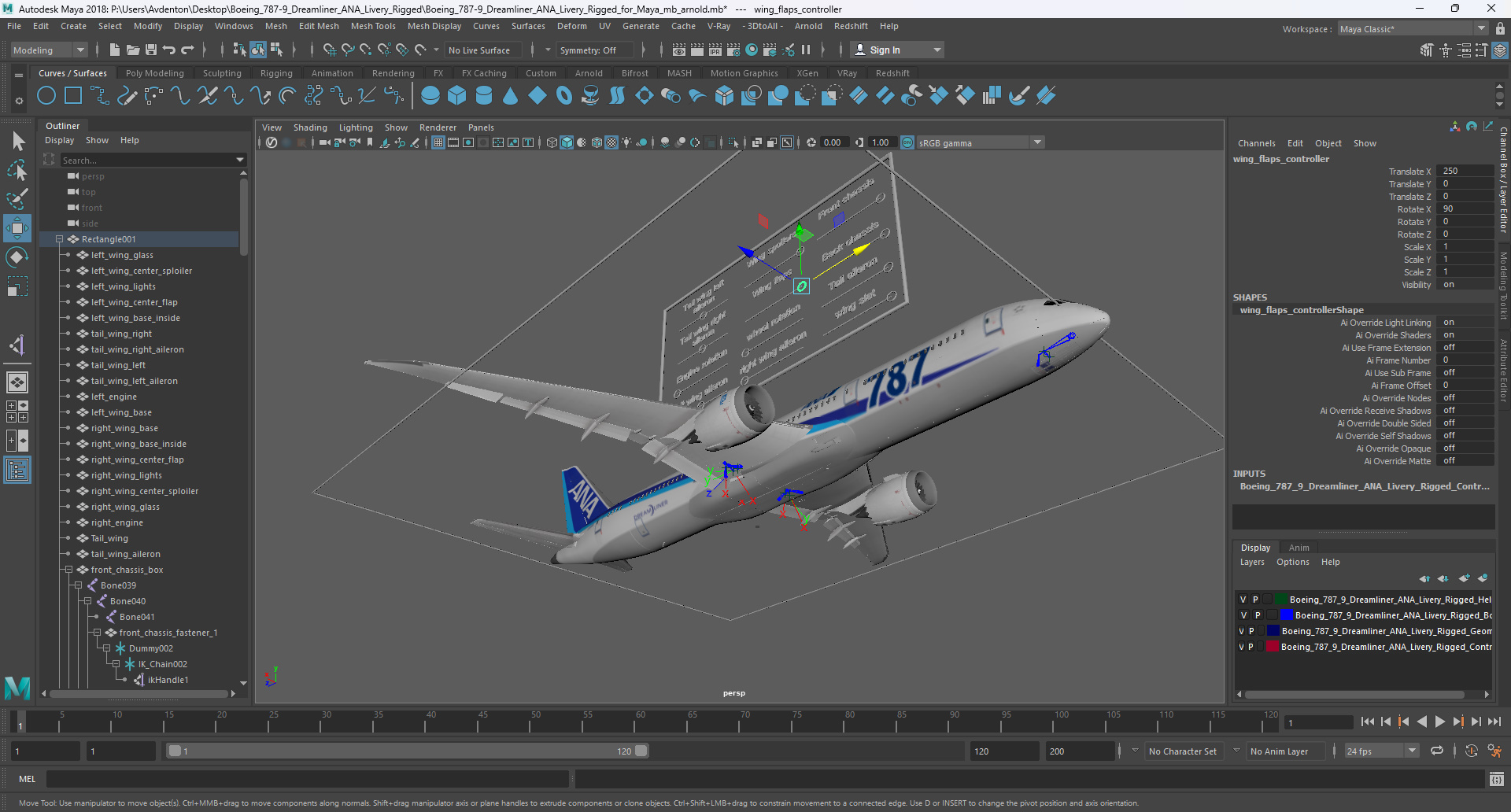Activate the Paint selection tool
The width and height of the screenshot is (1511, 812).
[x=17, y=199]
